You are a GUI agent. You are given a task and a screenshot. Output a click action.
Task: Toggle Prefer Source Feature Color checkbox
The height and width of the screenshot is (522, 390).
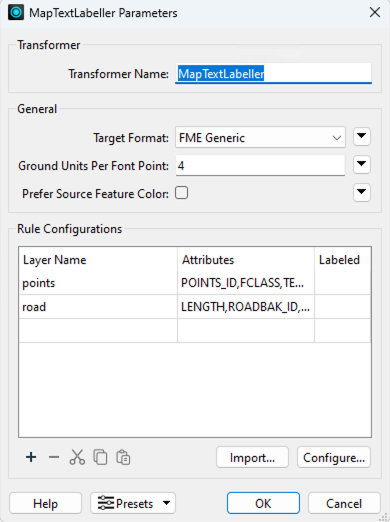(x=182, y=193)
